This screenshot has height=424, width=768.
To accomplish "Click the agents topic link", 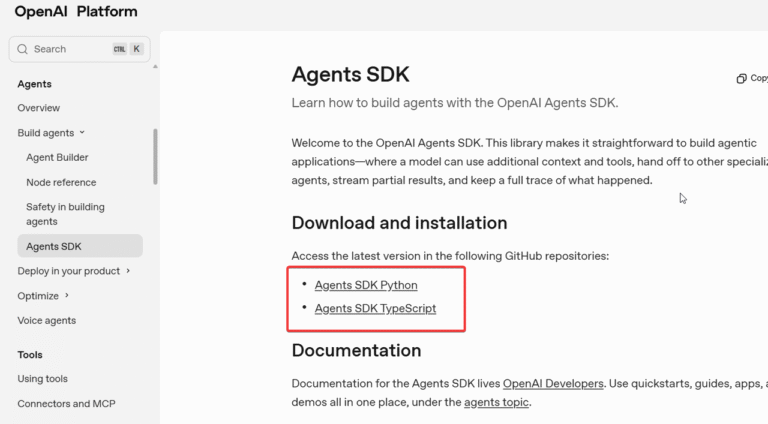I will (496, 402).
